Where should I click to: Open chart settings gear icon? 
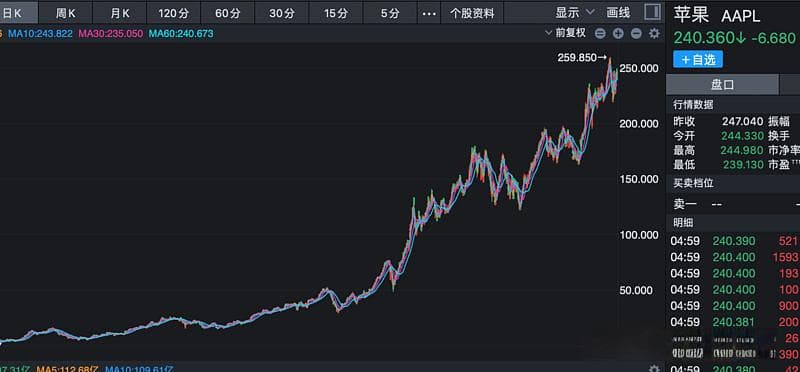click(654, 34)
